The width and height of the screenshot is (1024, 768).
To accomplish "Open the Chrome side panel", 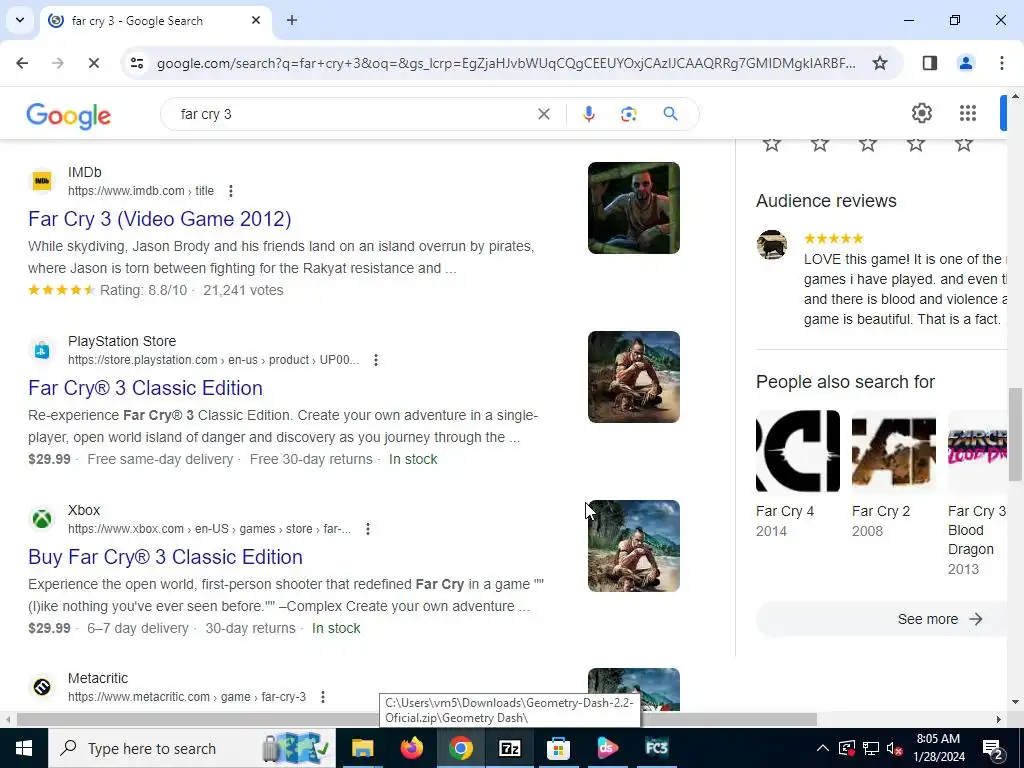I will 929,63.
